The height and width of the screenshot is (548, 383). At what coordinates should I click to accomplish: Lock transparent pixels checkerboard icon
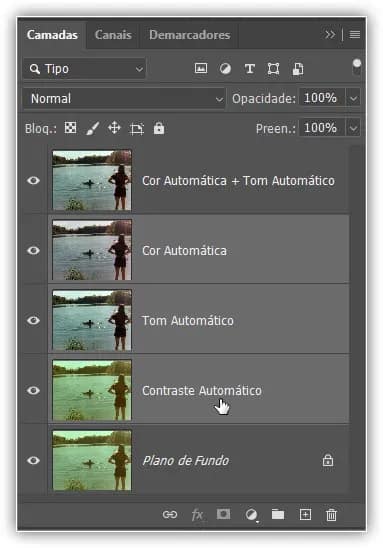pyautogui.click(x=71, y=128)
